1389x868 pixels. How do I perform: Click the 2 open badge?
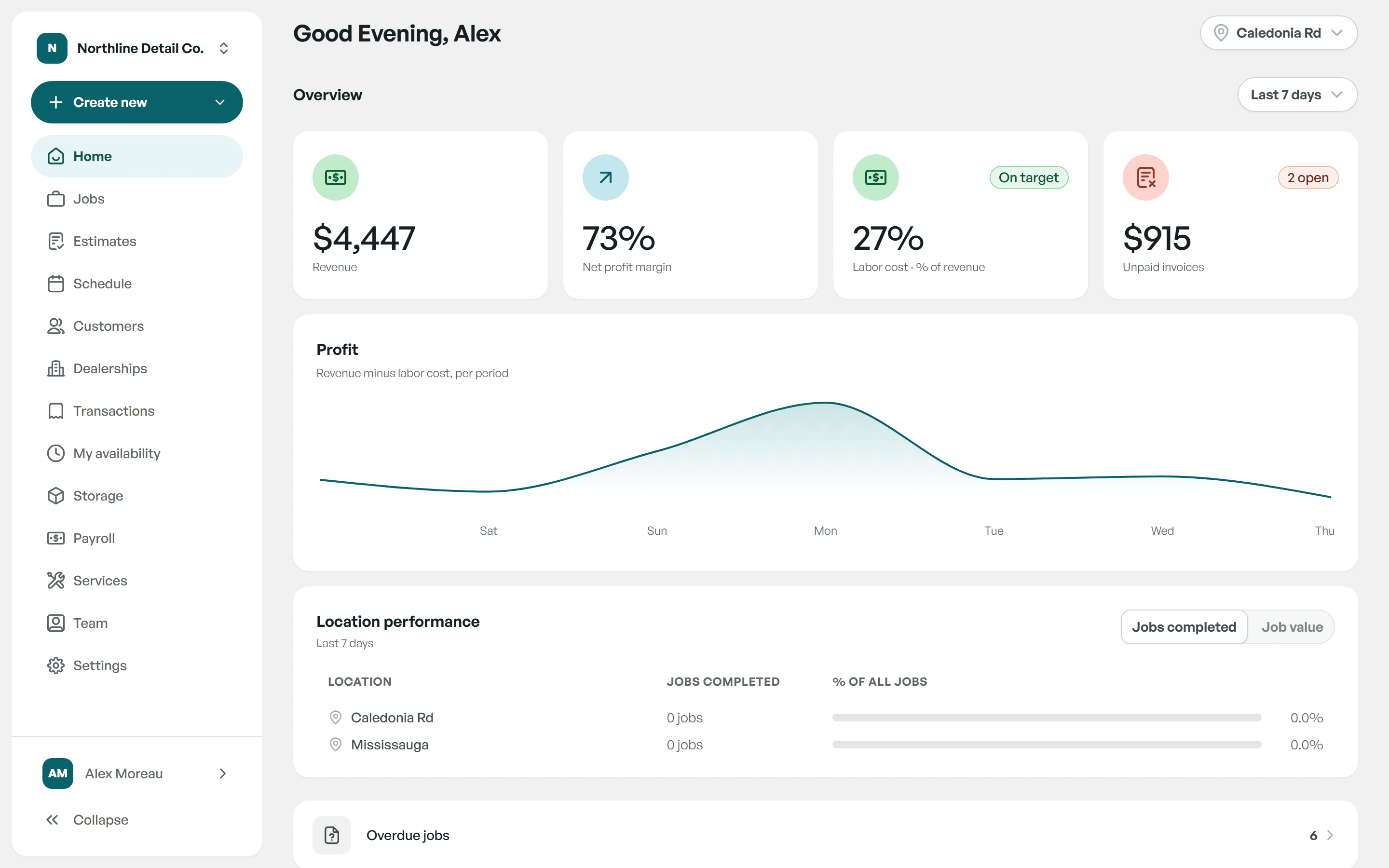point(1307,177)
